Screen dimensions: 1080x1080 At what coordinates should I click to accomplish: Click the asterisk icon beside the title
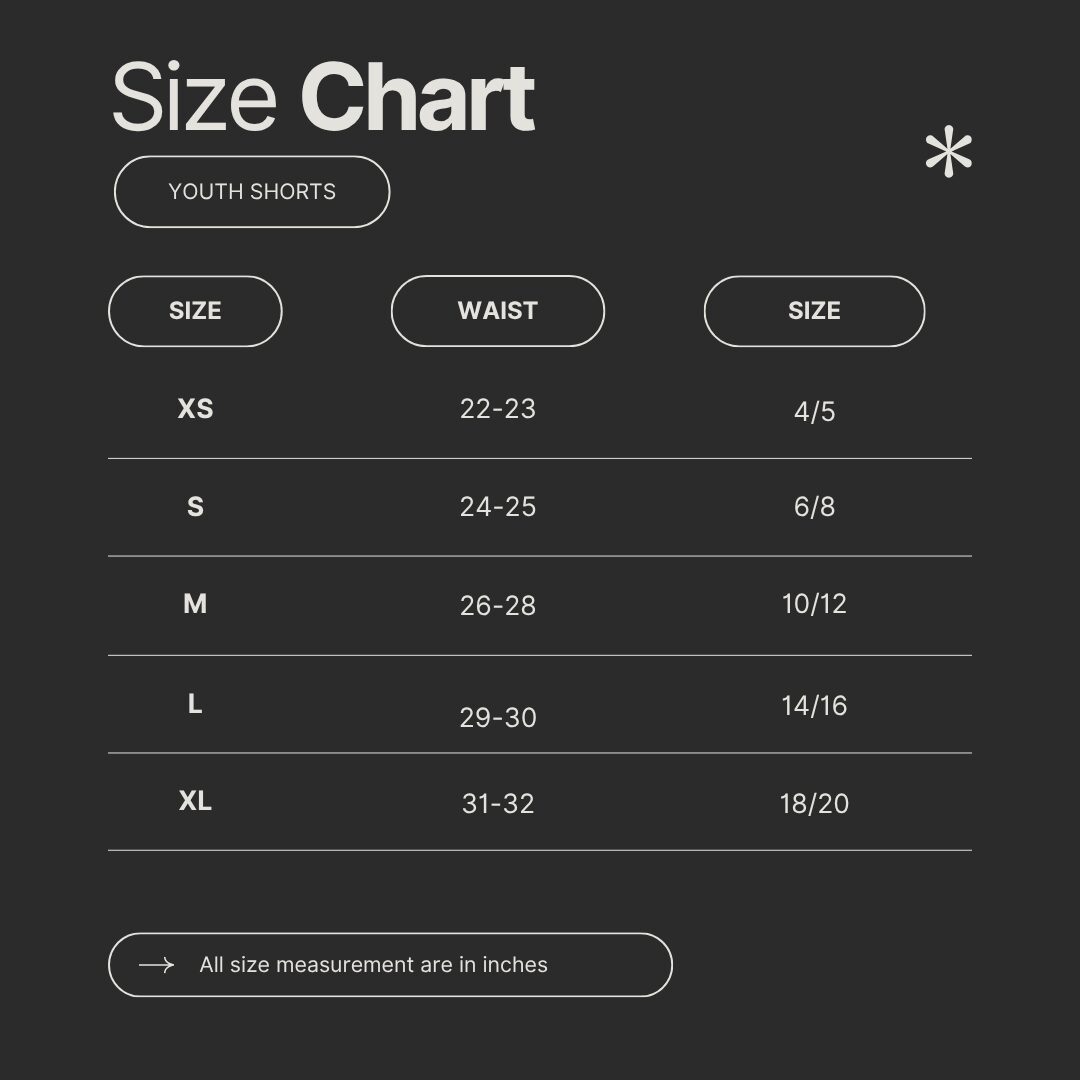point(948,155)
